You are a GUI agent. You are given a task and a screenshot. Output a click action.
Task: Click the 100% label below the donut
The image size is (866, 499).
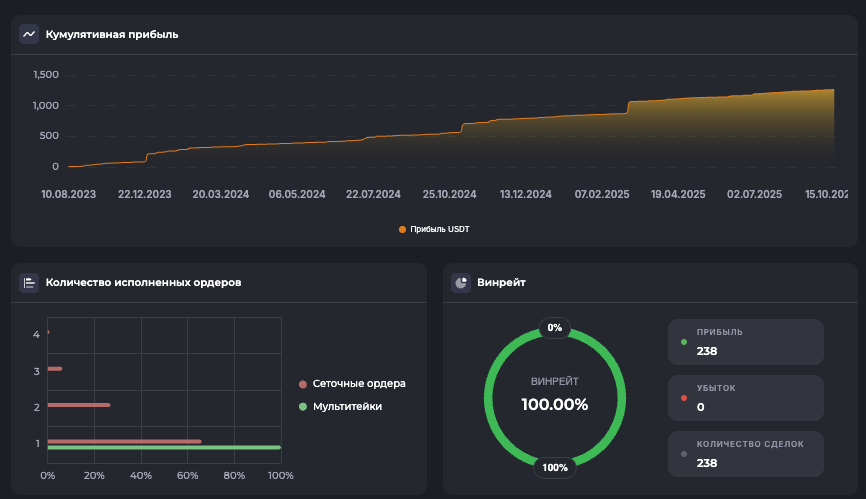tap(555, 467)
